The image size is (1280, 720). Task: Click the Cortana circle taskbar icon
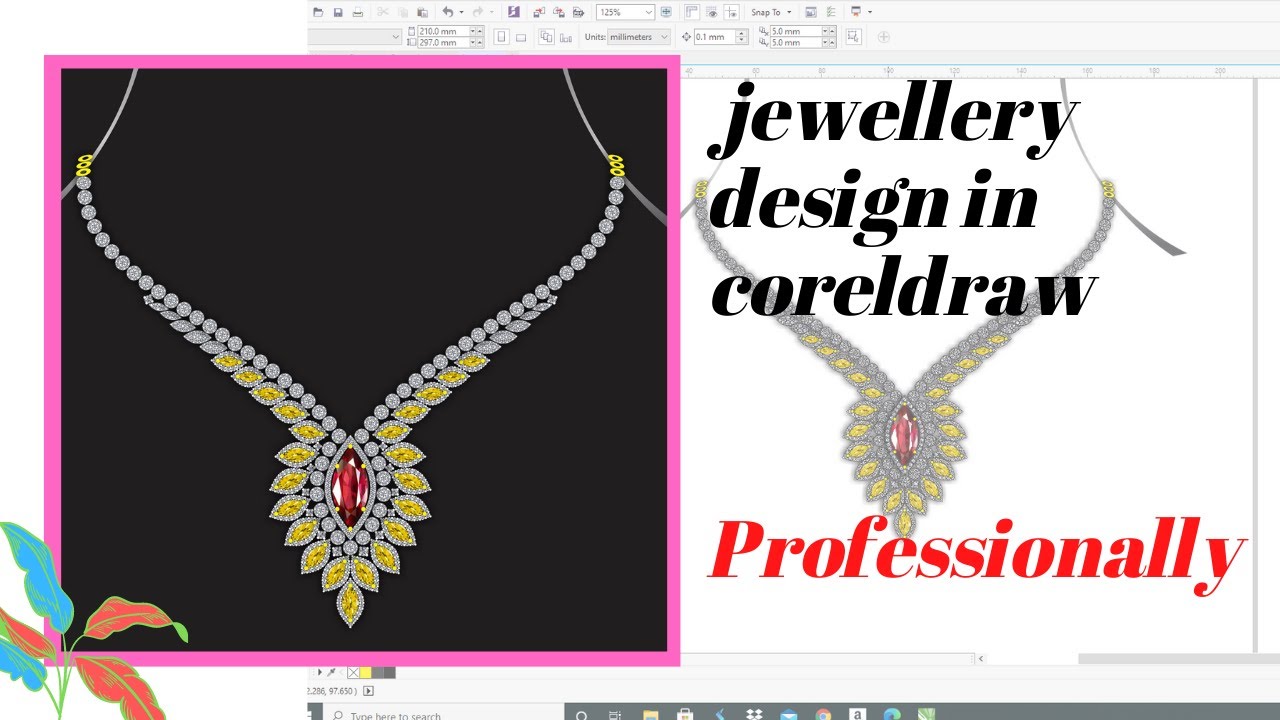pos(581,715)
